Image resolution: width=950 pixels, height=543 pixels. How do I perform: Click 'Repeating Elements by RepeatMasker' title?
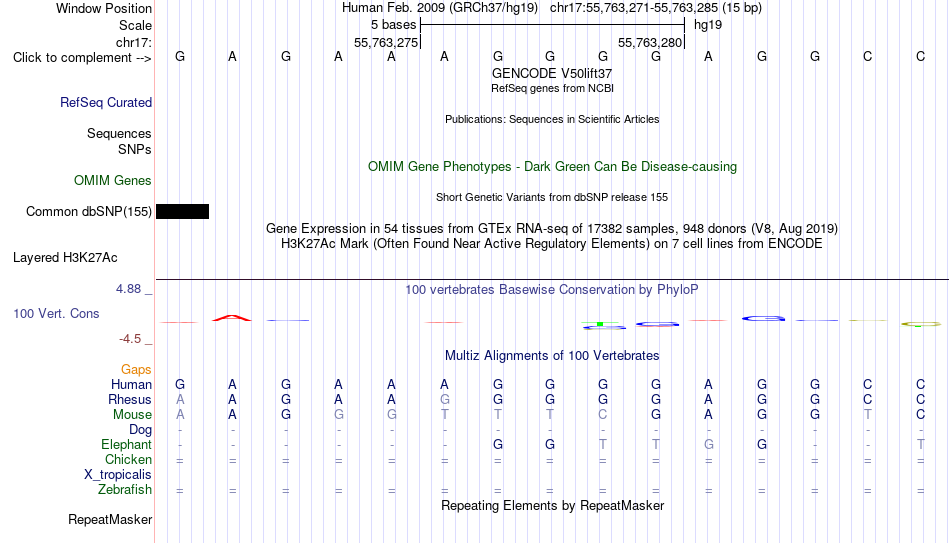click(x=553, y=505)
